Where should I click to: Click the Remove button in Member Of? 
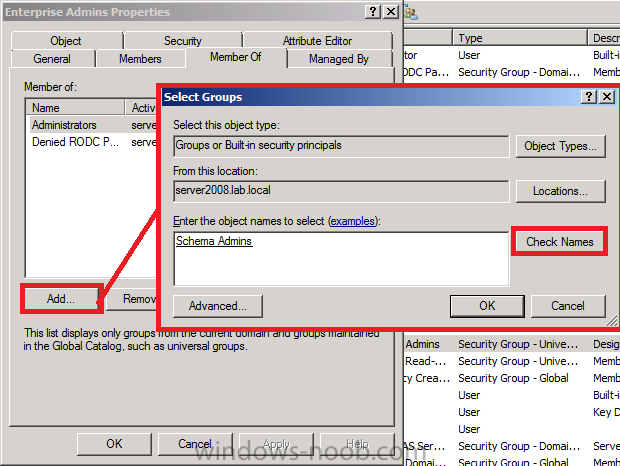pos(132,298)
